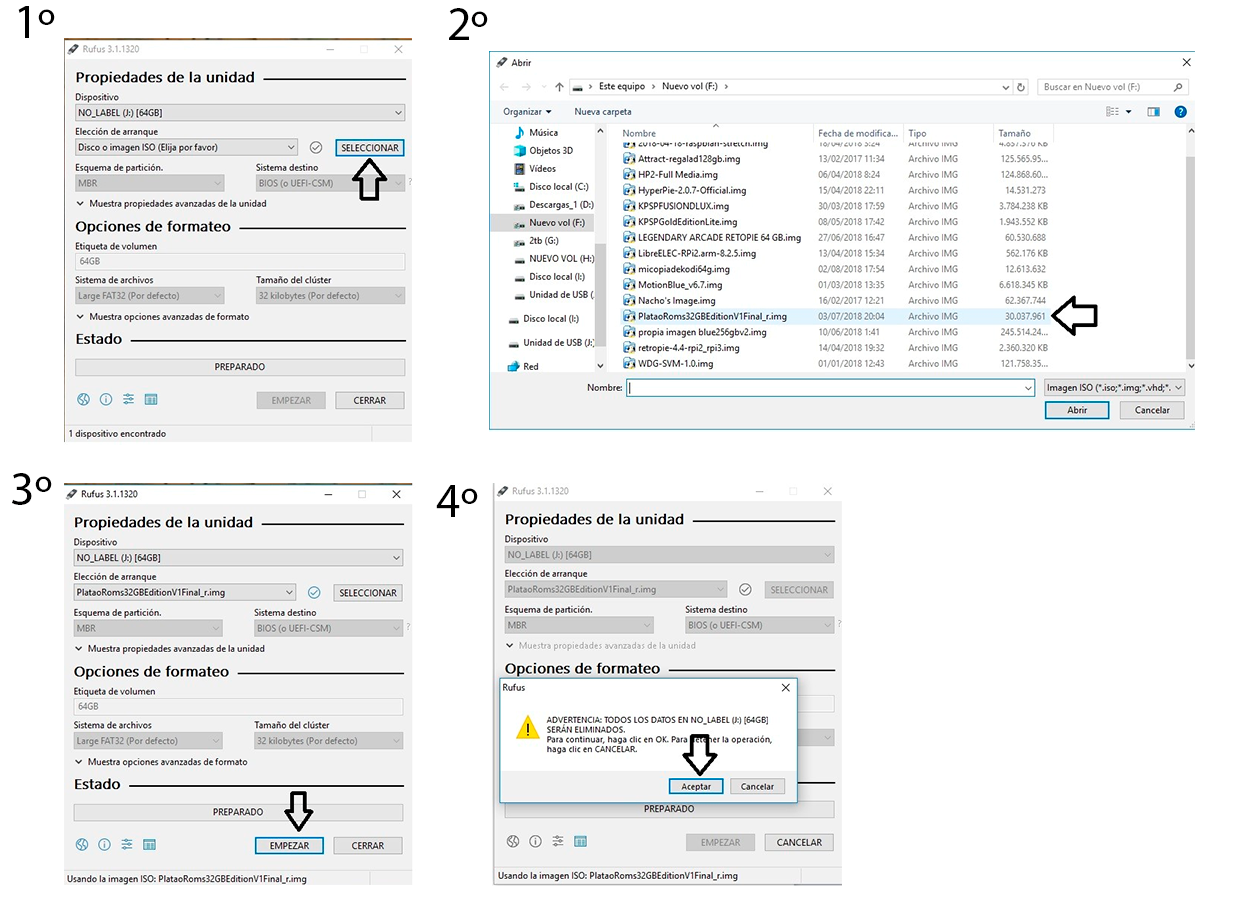Screen dimensions: 1236x923
Task: Click file icon of HyperPie-2.0.7-Official.img
Action: pyautogui.click(x=629, y=190)
